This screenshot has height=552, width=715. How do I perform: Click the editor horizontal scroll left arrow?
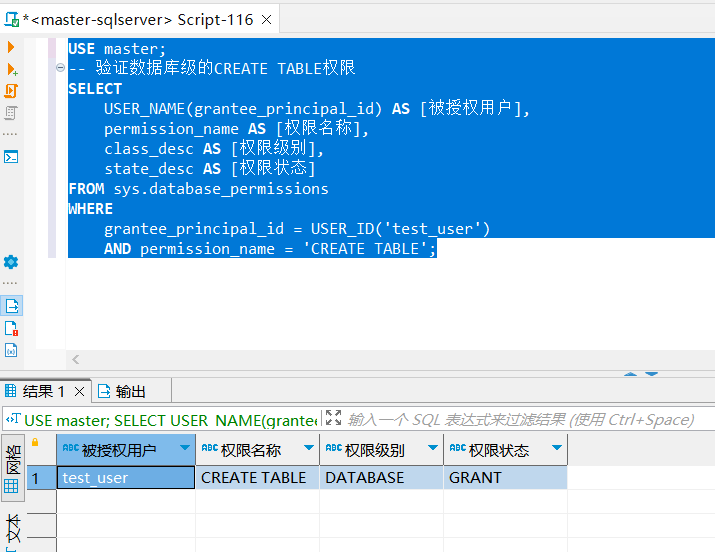click(x=76, y=360)
